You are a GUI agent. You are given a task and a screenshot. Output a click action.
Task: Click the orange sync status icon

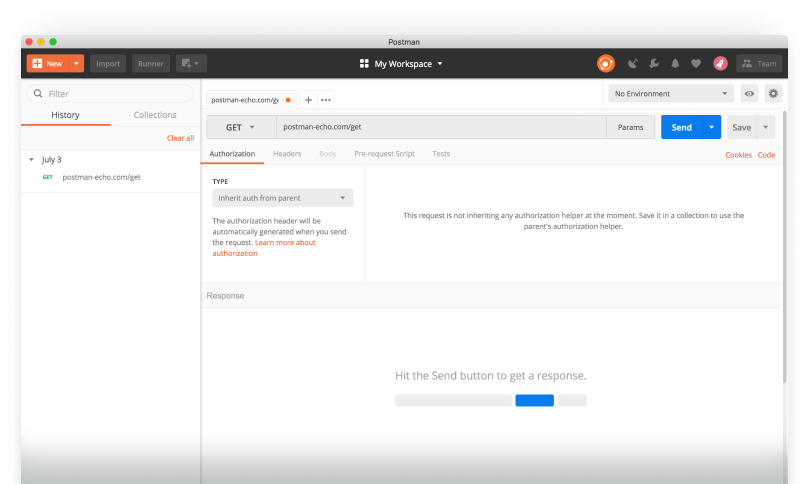pyautogui.click(x=605, y=64)
